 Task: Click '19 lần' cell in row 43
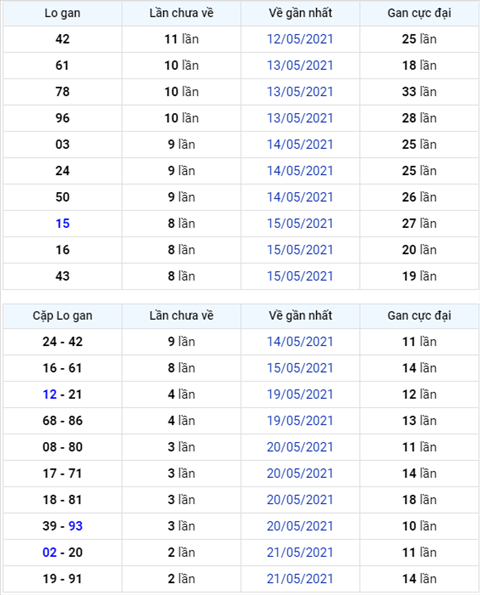tap(419, 276)
